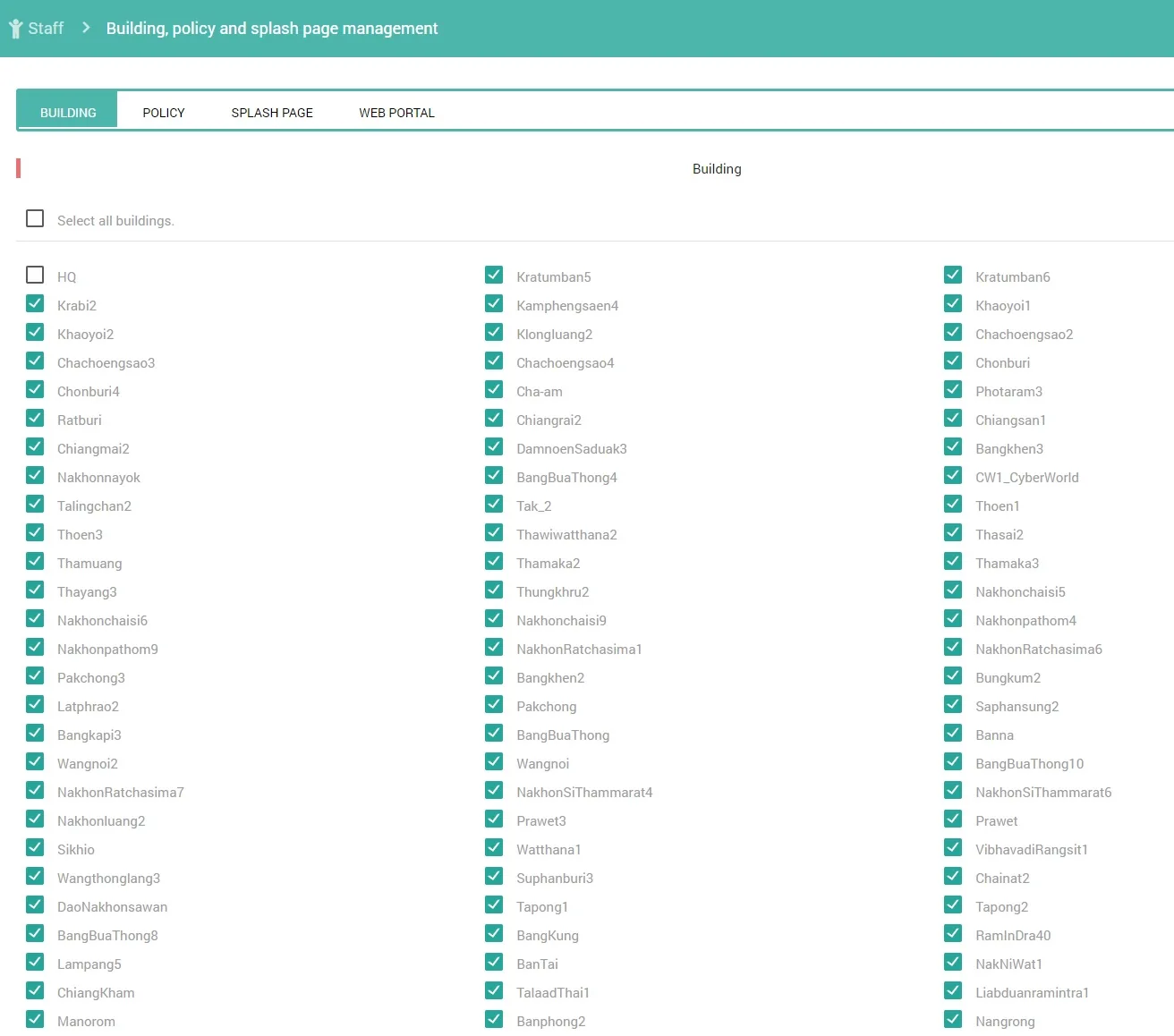Screen dimensions: 1174x1036
Task: Toggle the Pakchong3 checkbox
Action: (35, 675)
